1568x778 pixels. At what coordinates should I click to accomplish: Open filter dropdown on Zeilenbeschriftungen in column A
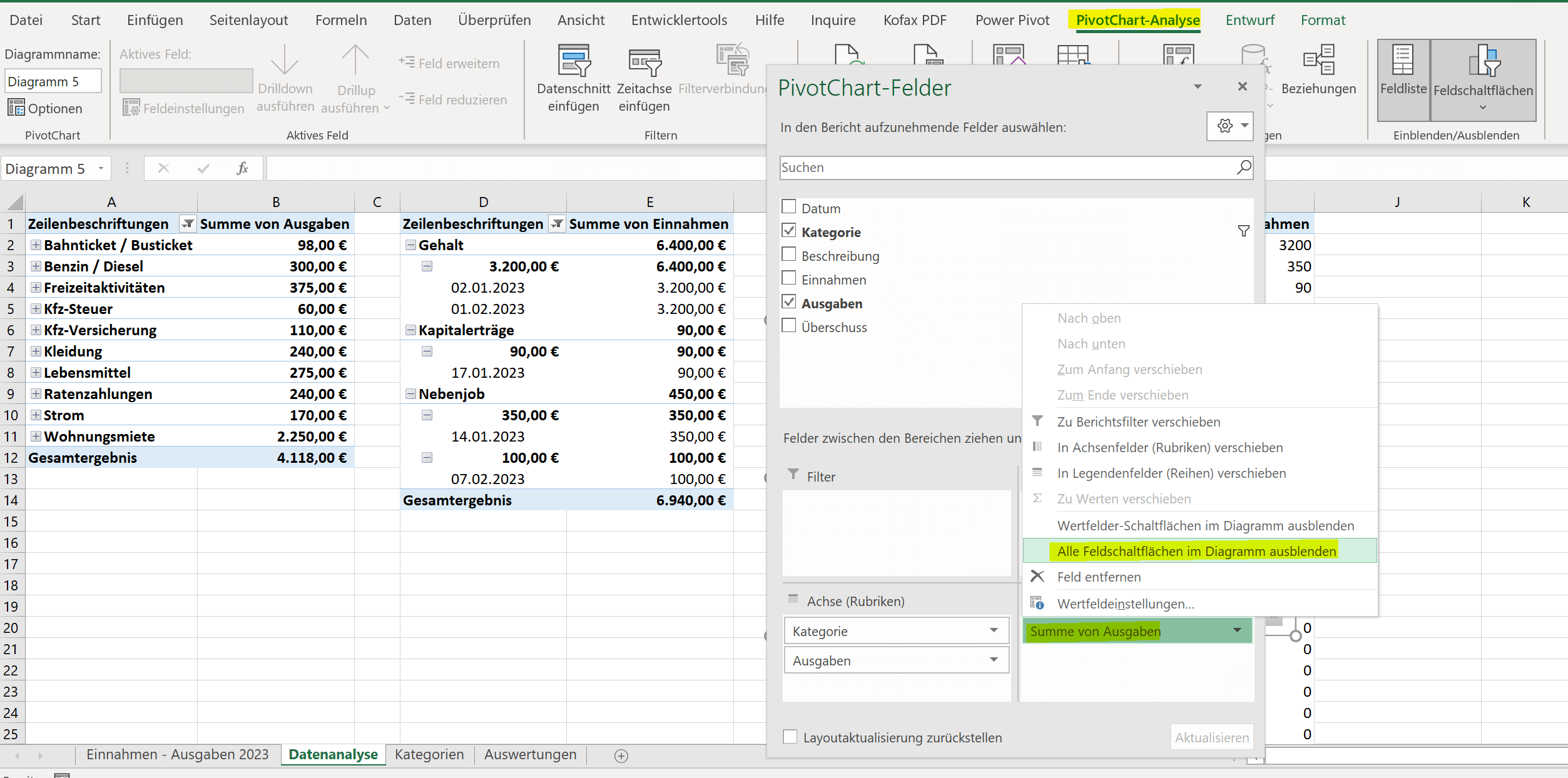188,223
